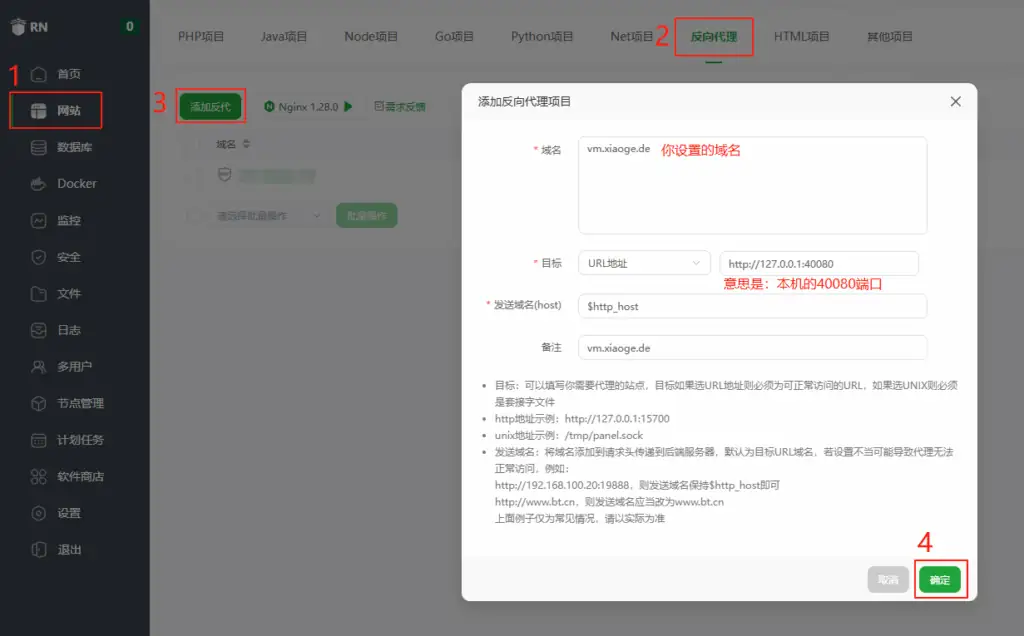
Task: Confirm the dialog with the 确定 button
Action: pyautogui.click(x=939, y=579)
